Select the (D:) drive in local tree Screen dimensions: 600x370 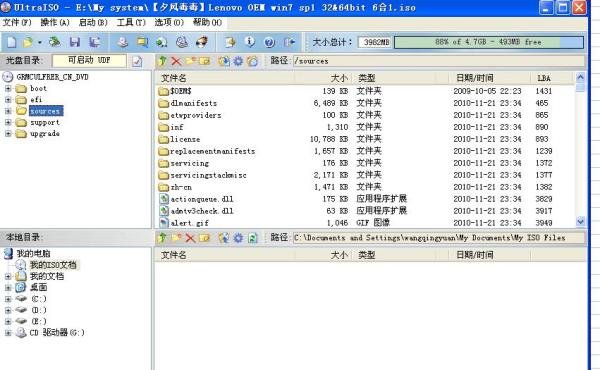point(39,310)
